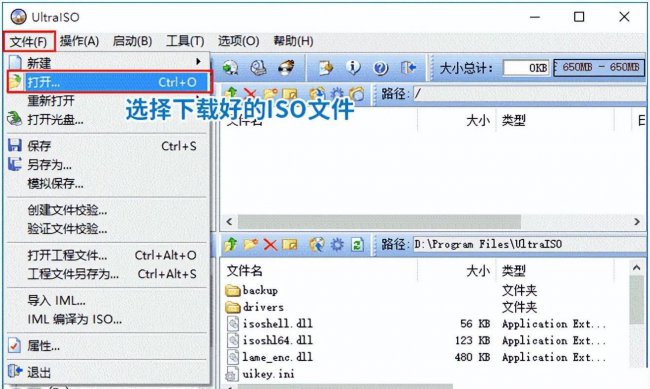
Task: Click green refresh icon in local directory toolbar
Action: (357, 245)
